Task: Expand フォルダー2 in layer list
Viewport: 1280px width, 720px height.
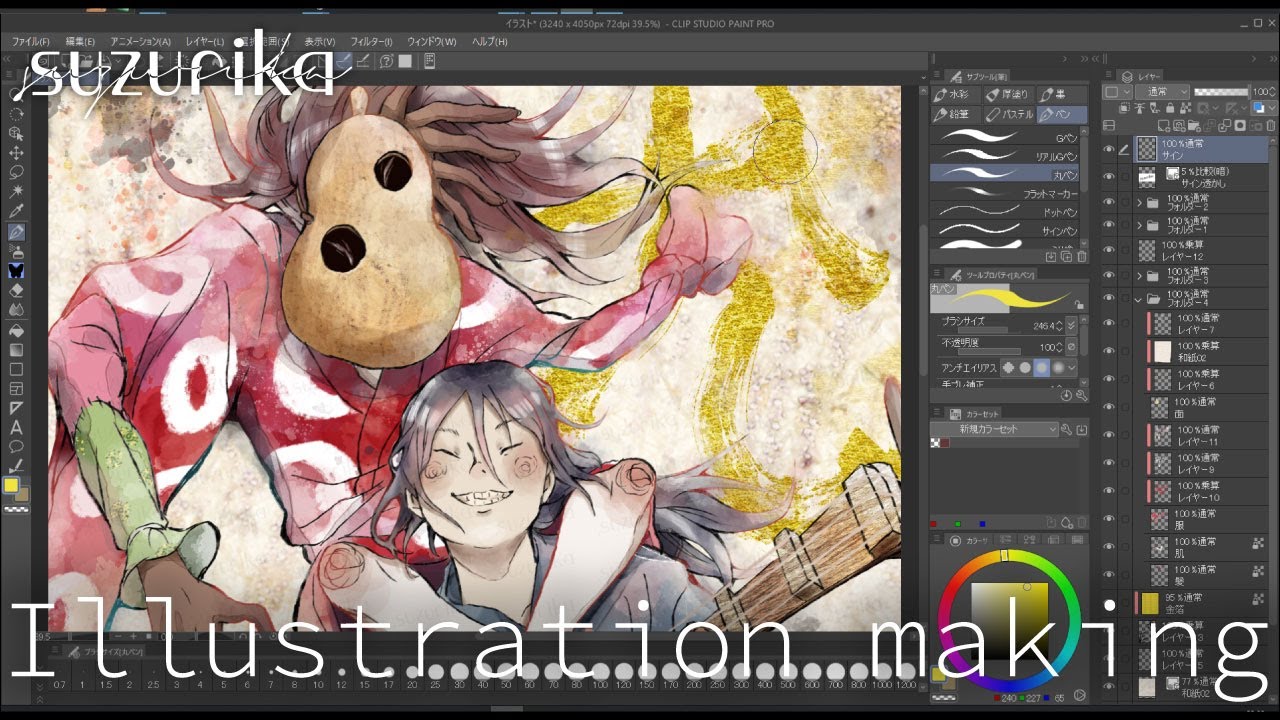Action: 1139,202
